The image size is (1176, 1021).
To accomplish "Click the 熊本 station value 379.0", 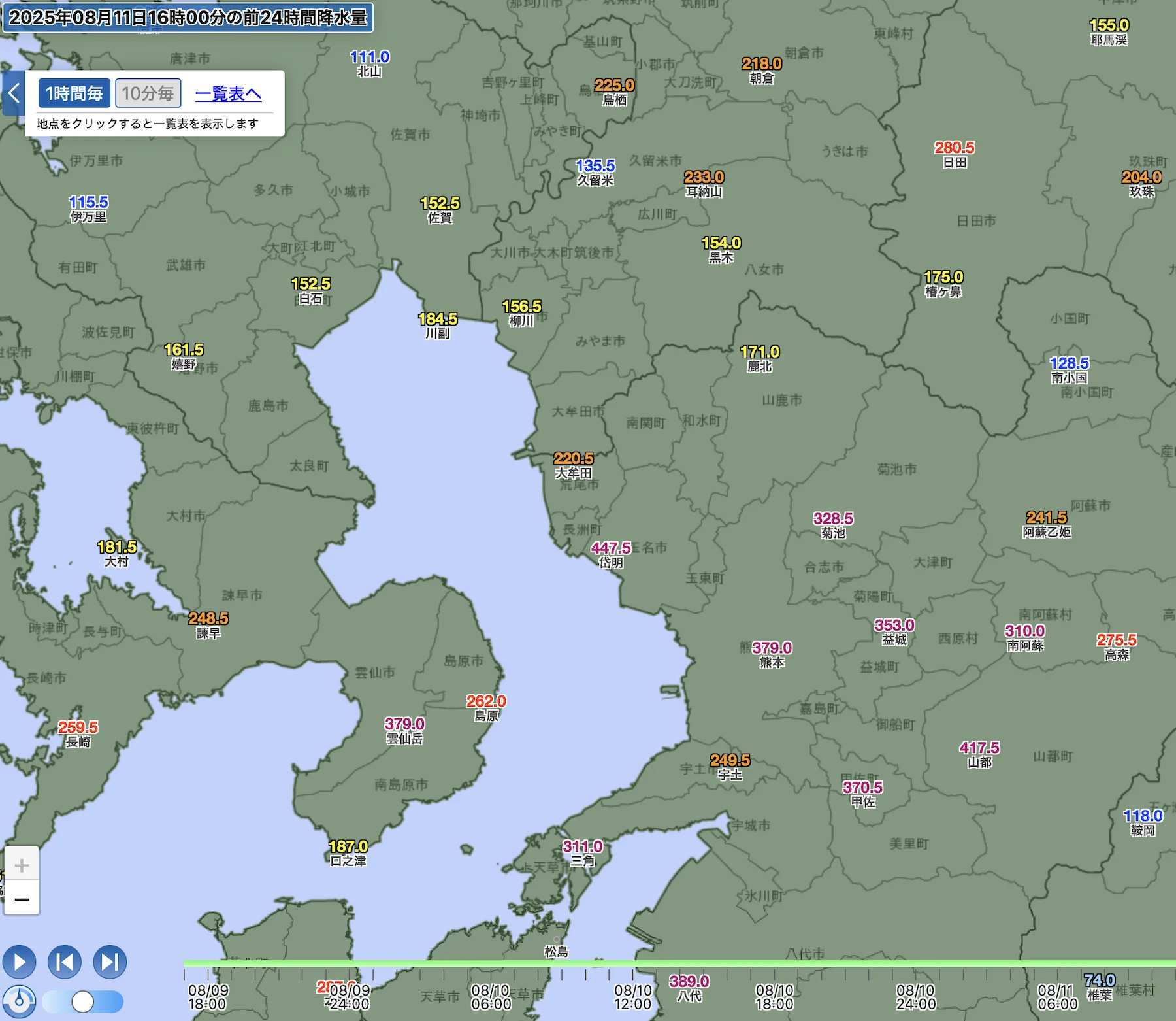I will (x=772, y=648).
